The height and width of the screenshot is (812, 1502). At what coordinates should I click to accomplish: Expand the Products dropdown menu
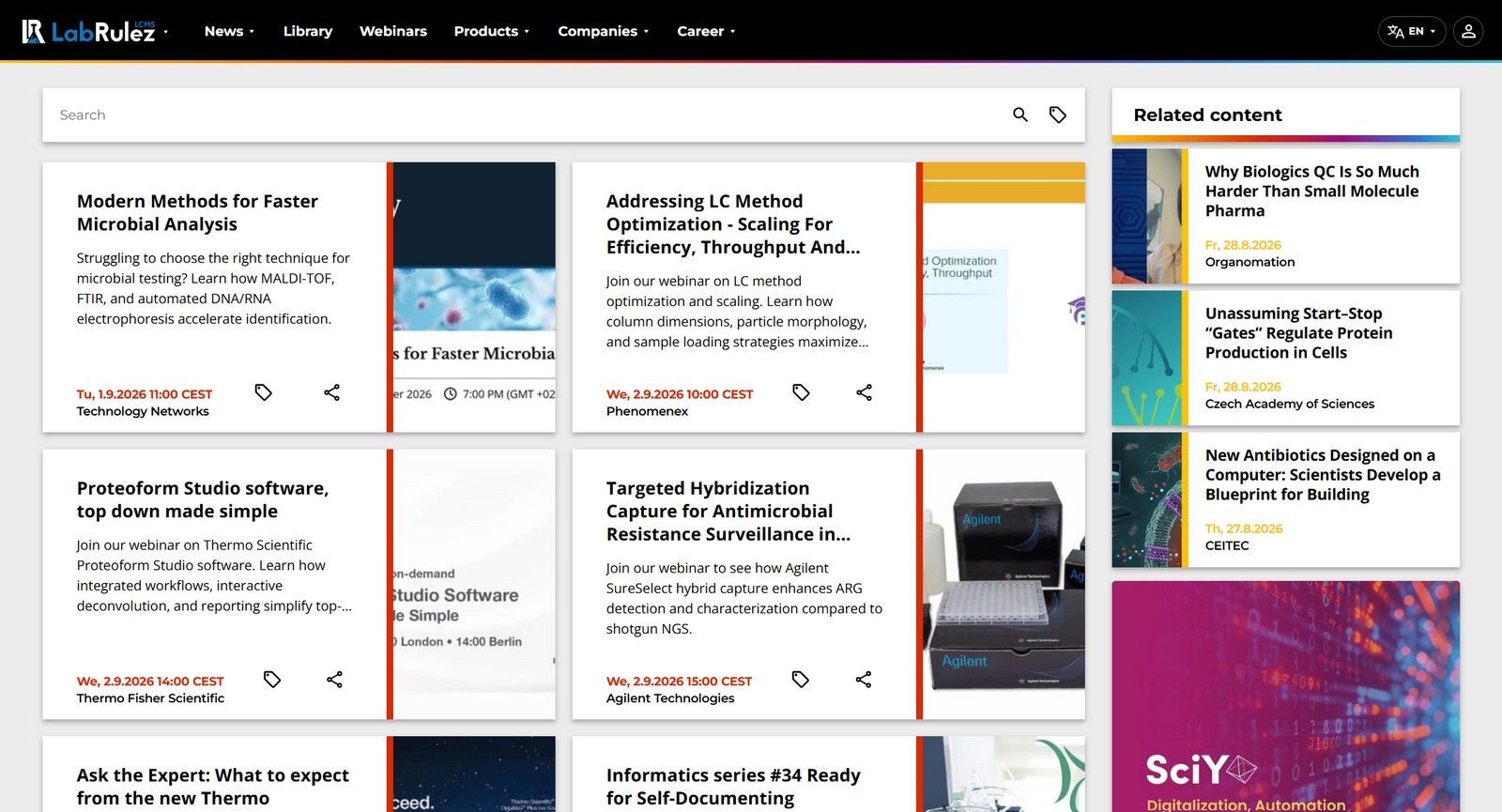[492, 31]
